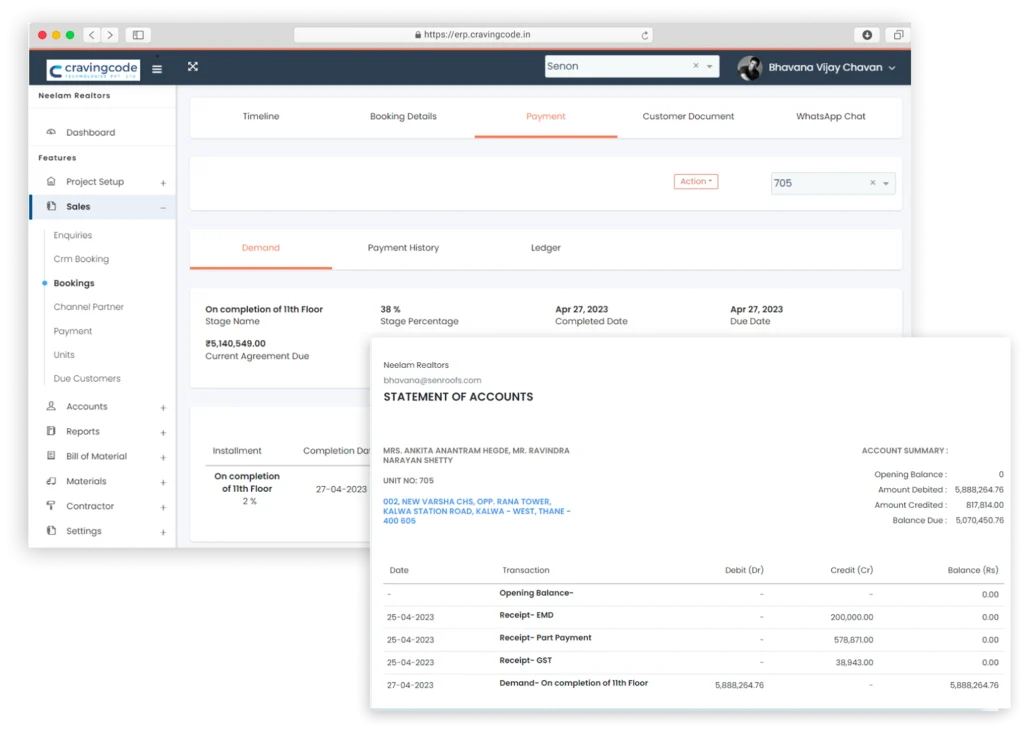Clear the Senon project selection
The image size is (1024, 729).
(696, 67)
